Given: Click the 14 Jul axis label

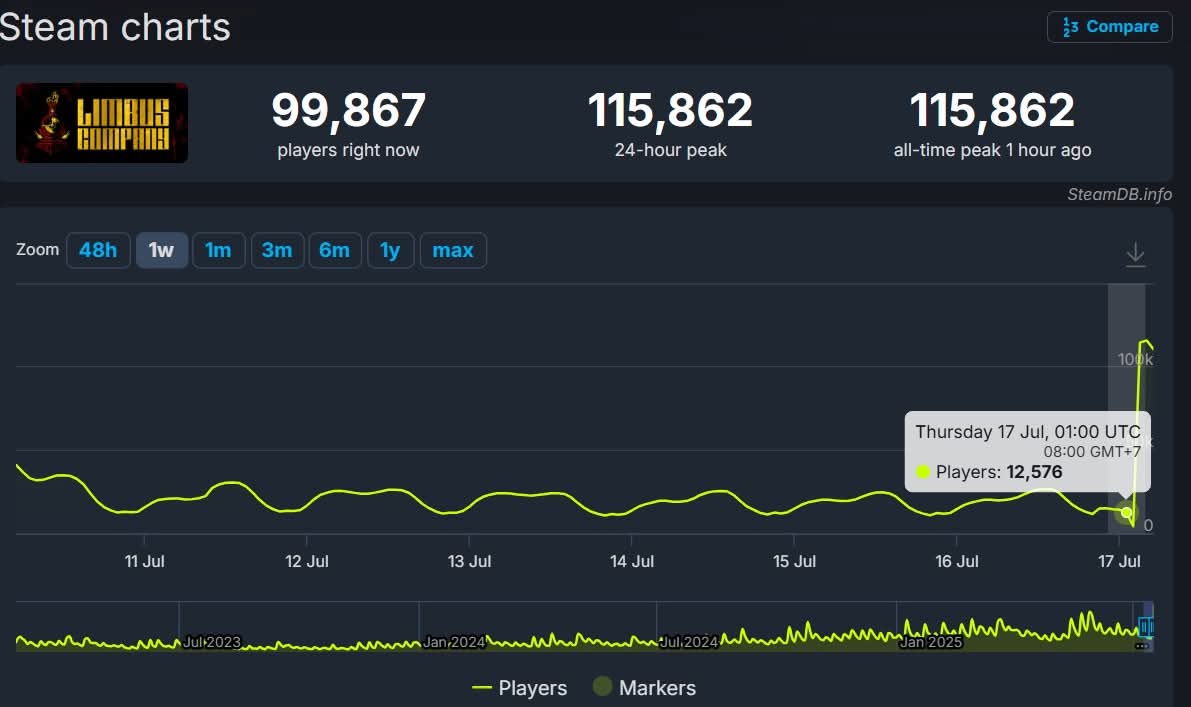Looking at the screenshot, I should 632,561.
